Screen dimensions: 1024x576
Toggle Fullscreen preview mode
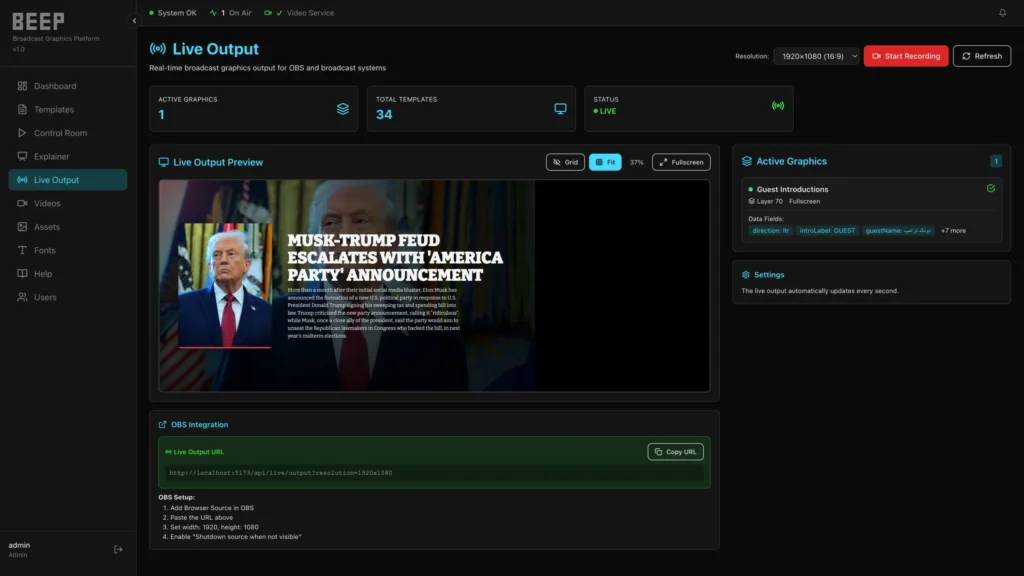point(681,162)
